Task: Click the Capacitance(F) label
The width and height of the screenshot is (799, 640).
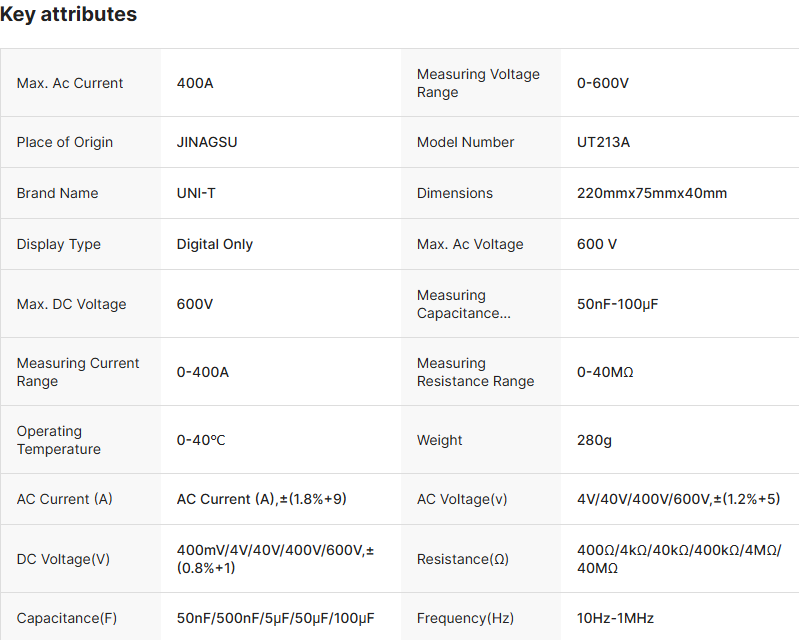Action: click(x=67, y=618)
